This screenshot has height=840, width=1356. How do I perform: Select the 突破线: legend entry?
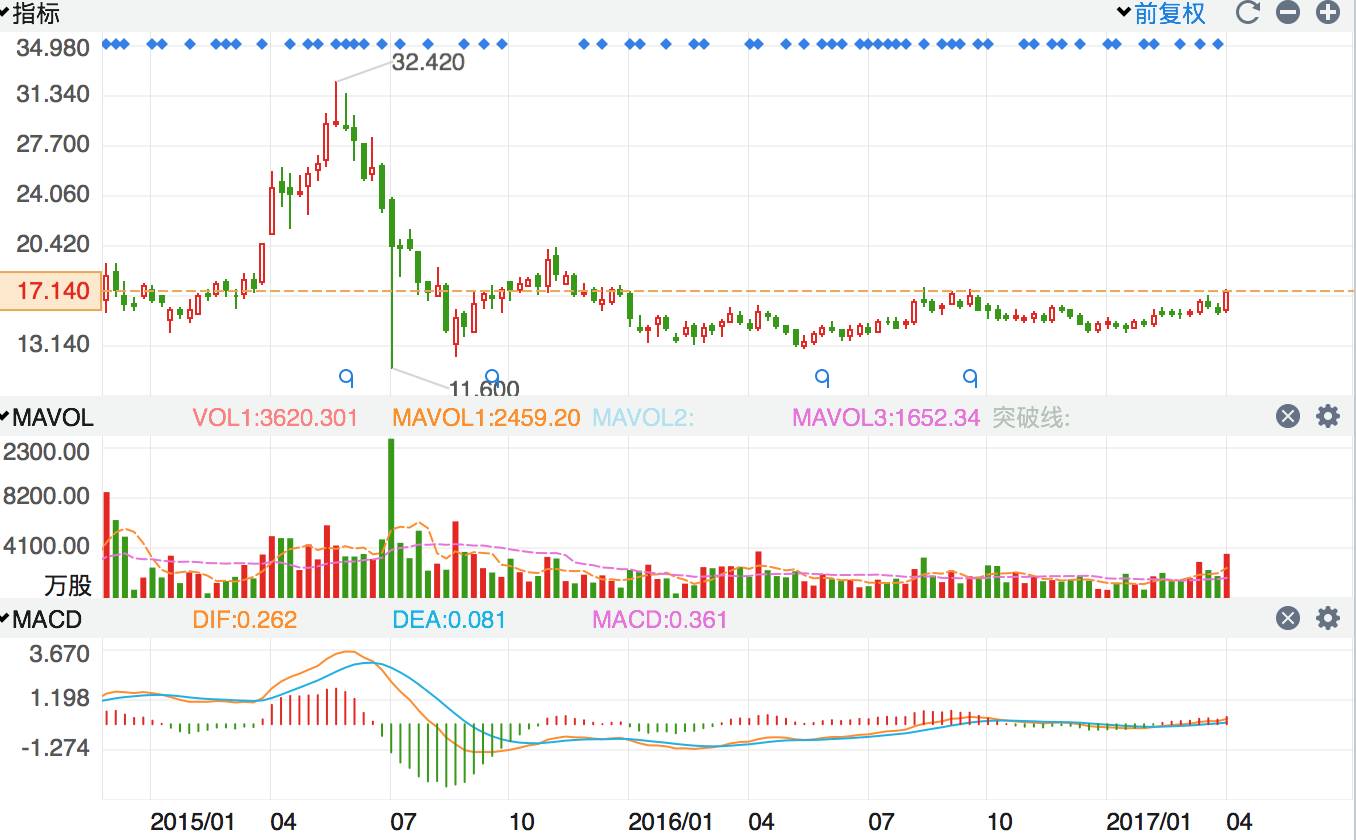[1031, 417]
